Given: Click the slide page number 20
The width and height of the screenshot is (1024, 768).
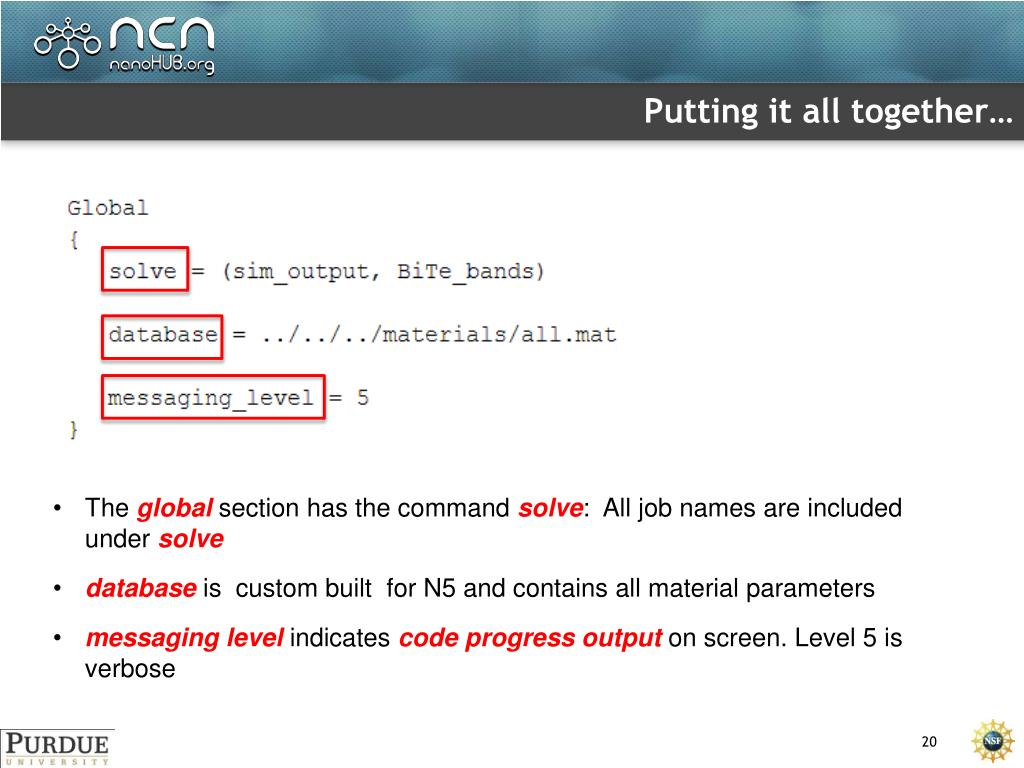Looking at the screenshot, I should click(x=929, y=741).
